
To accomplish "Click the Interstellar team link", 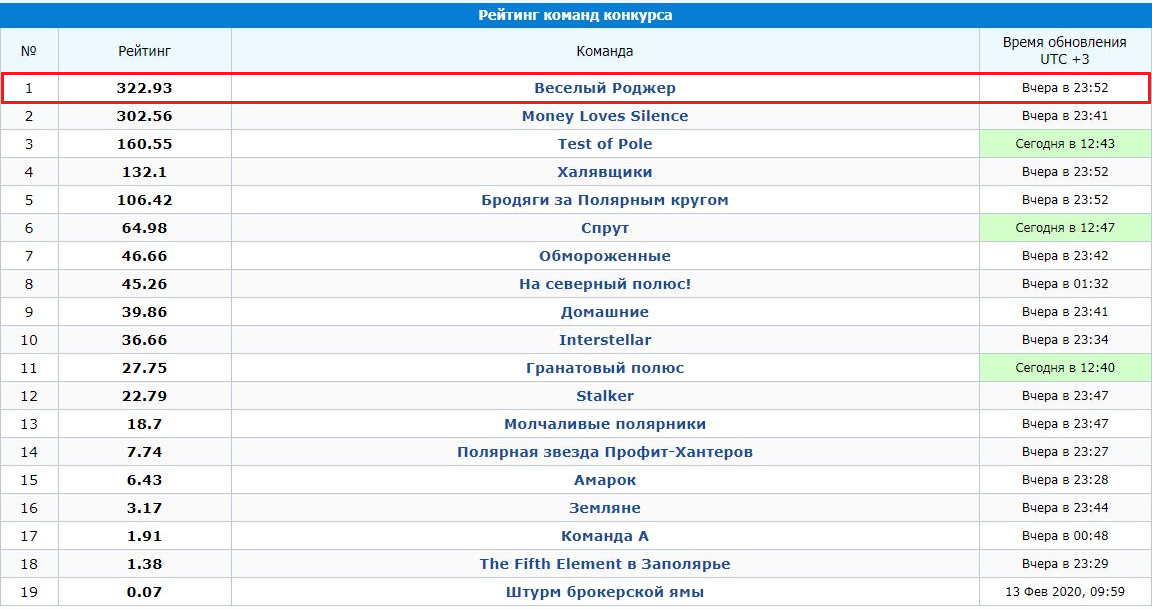I will 604,340.
